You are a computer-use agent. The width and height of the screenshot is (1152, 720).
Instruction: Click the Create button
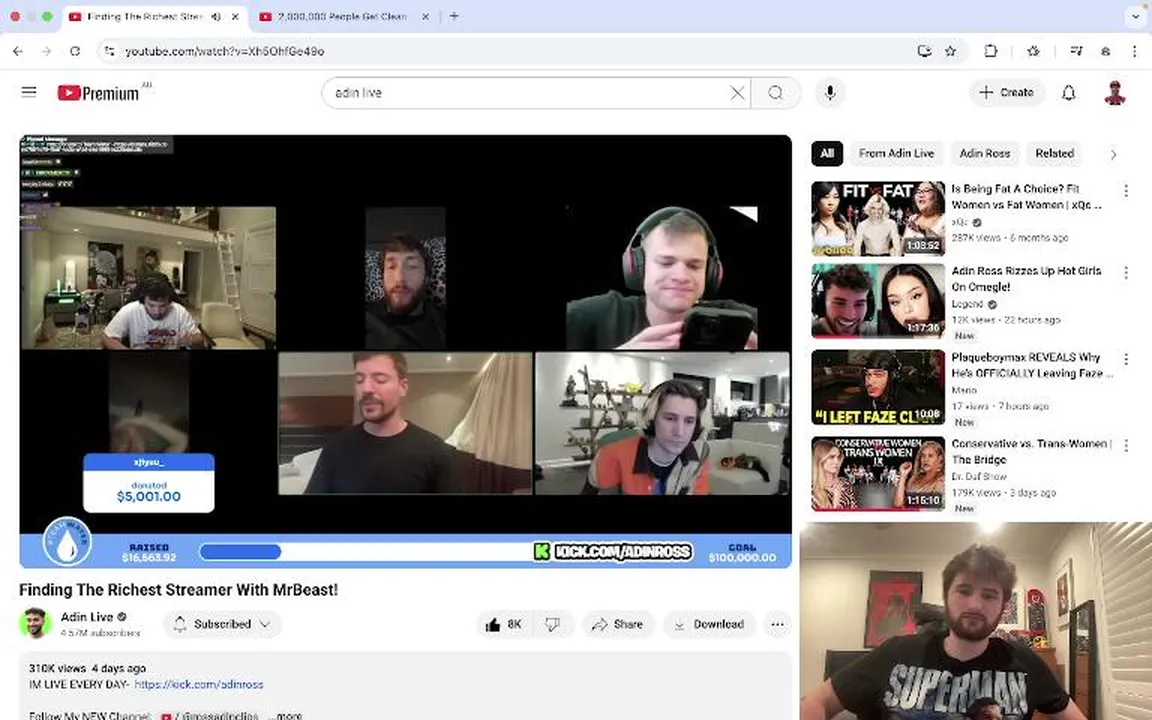click(1007, 93)
